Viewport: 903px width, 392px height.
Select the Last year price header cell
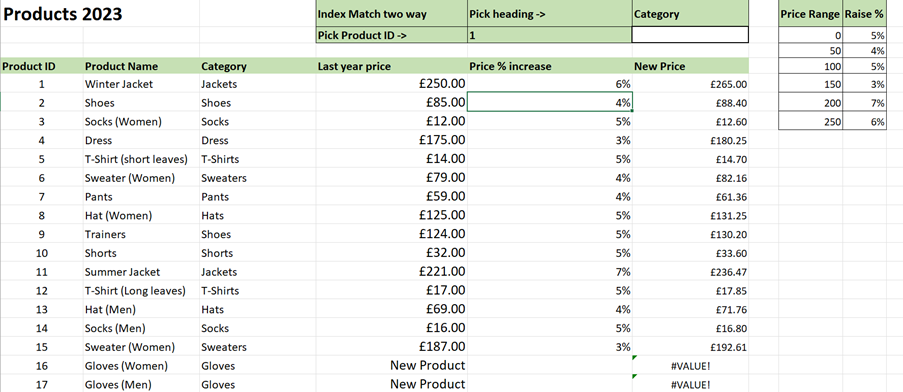click(x=392, y=66)
